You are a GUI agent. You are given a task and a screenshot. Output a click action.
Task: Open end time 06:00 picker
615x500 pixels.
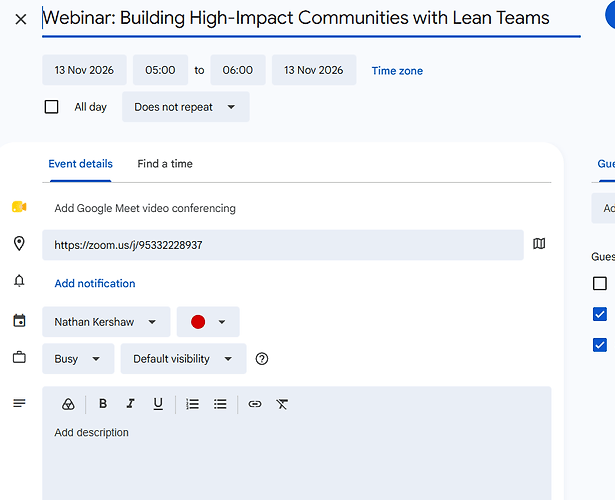(x=238, y=70)
